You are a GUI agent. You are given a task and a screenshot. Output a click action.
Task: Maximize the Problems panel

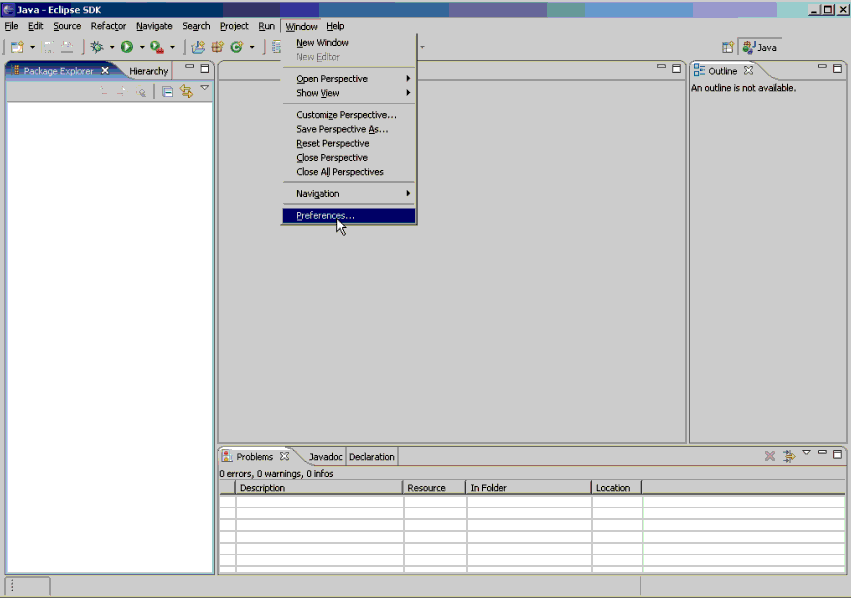(837, 454)
